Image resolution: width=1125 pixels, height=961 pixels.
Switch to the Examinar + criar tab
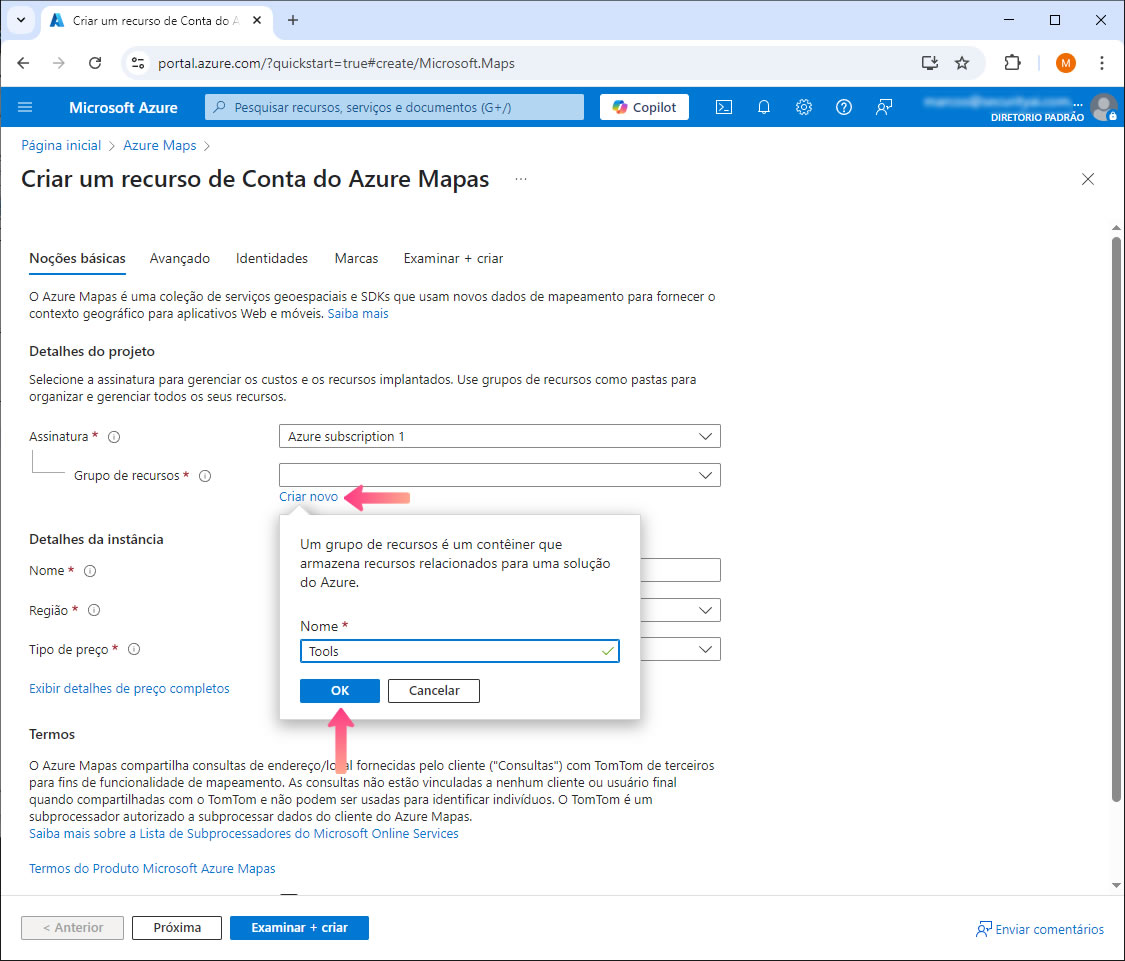pos(453,258)
